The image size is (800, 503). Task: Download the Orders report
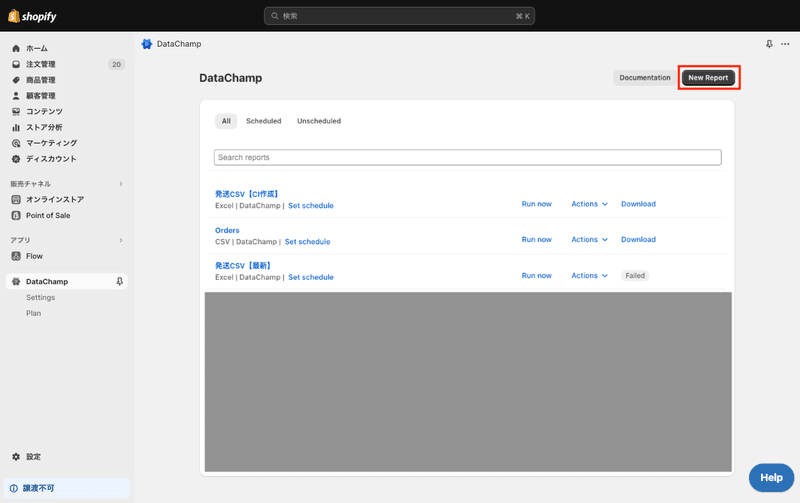coord(638,239)
